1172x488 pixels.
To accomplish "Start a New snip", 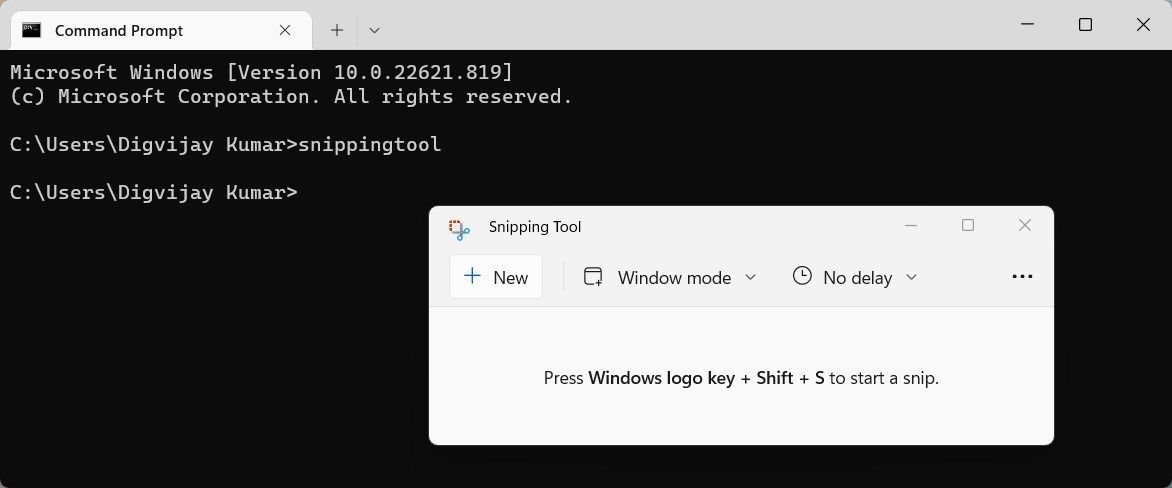I will click(496, 277).
